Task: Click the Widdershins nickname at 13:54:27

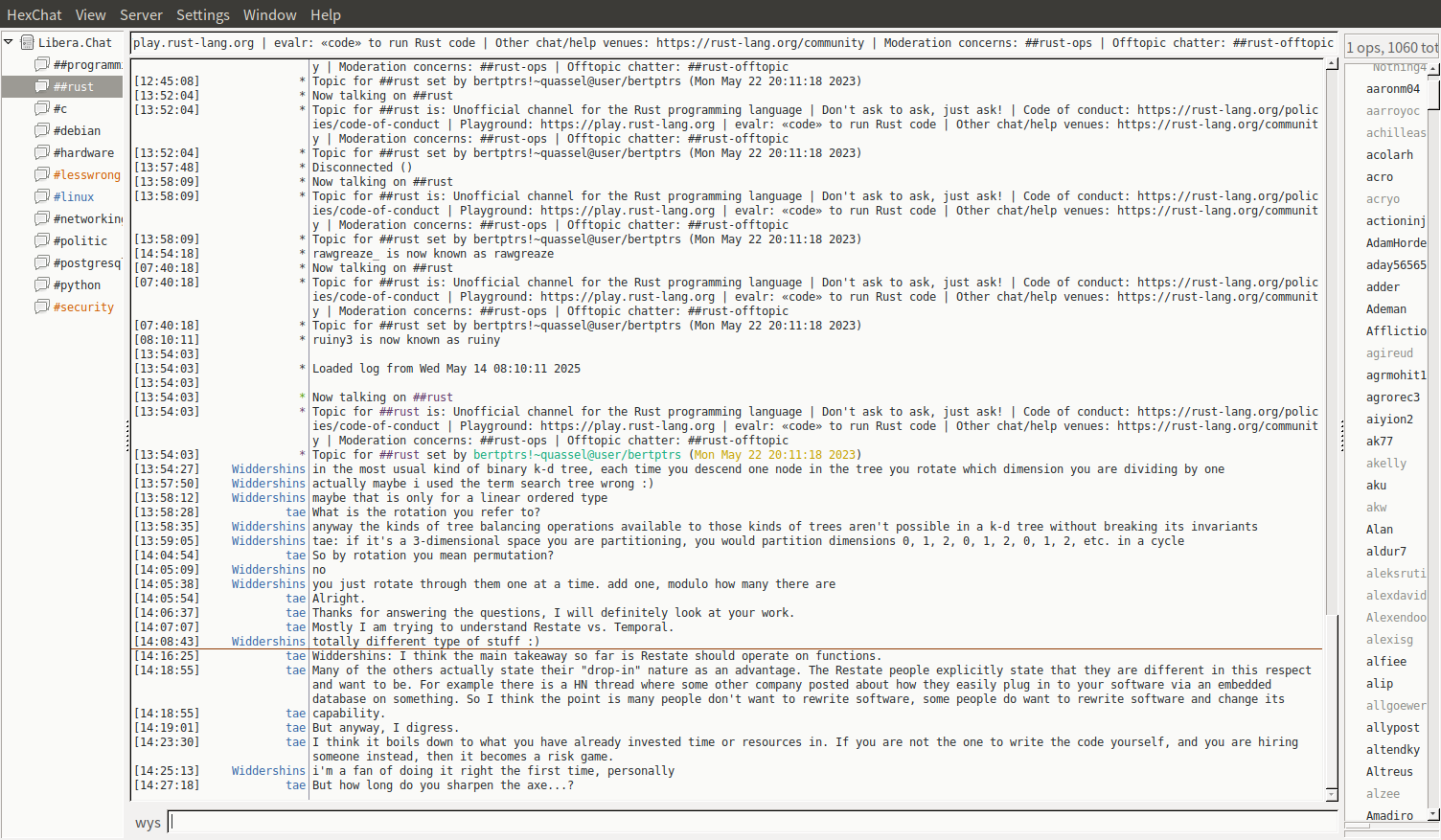Action: (268, 469)
